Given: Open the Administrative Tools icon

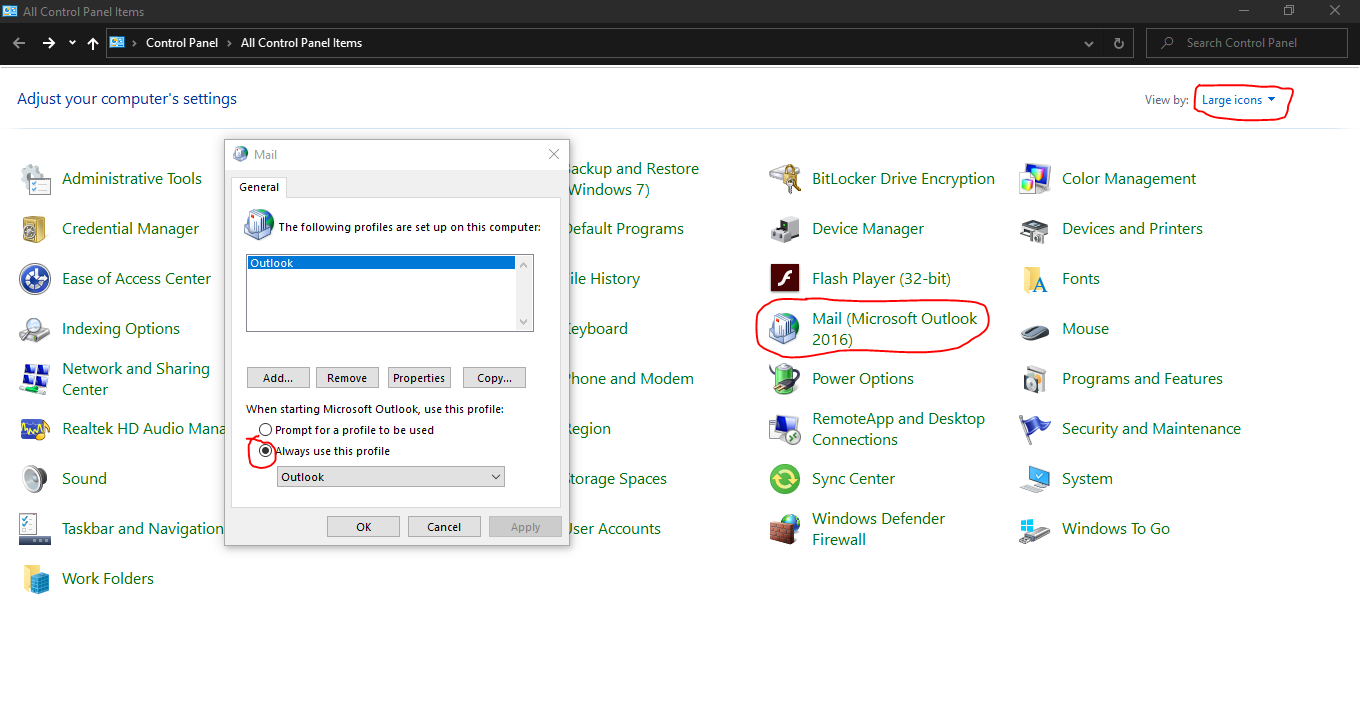Looking at the screenshot, I should click(35, 179).
